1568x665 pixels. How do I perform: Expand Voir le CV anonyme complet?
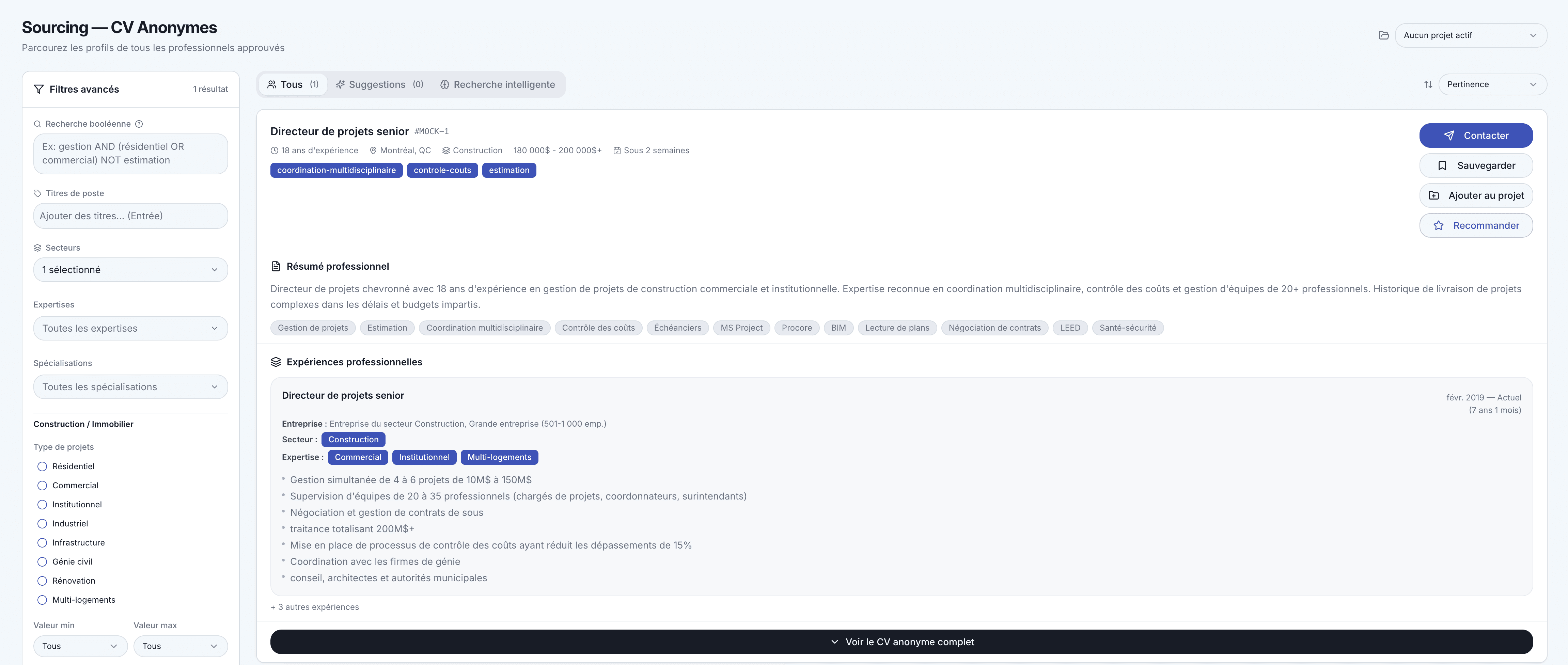coord(901,642)
